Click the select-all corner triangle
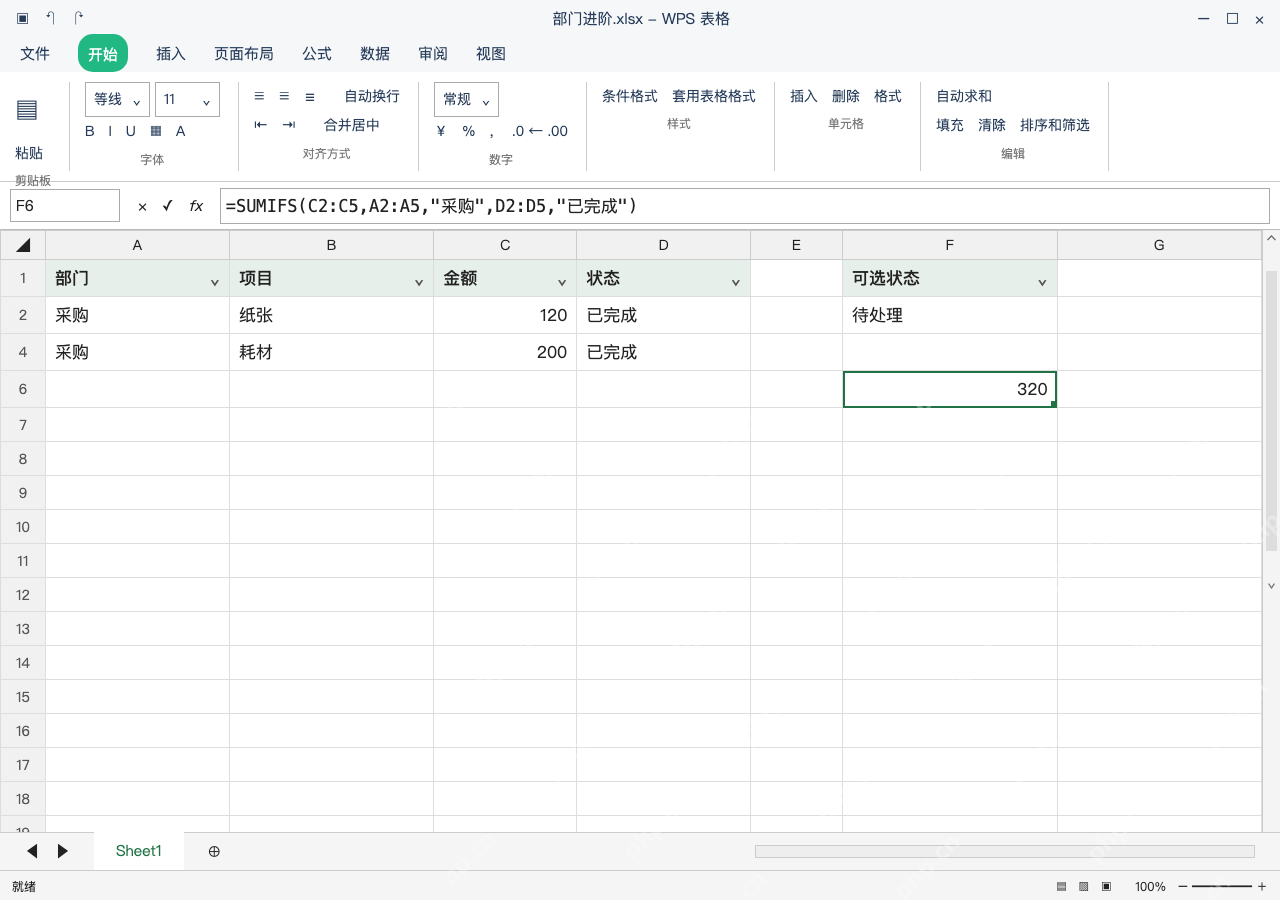The image size is (1280, 900). (x=23, y=245)
